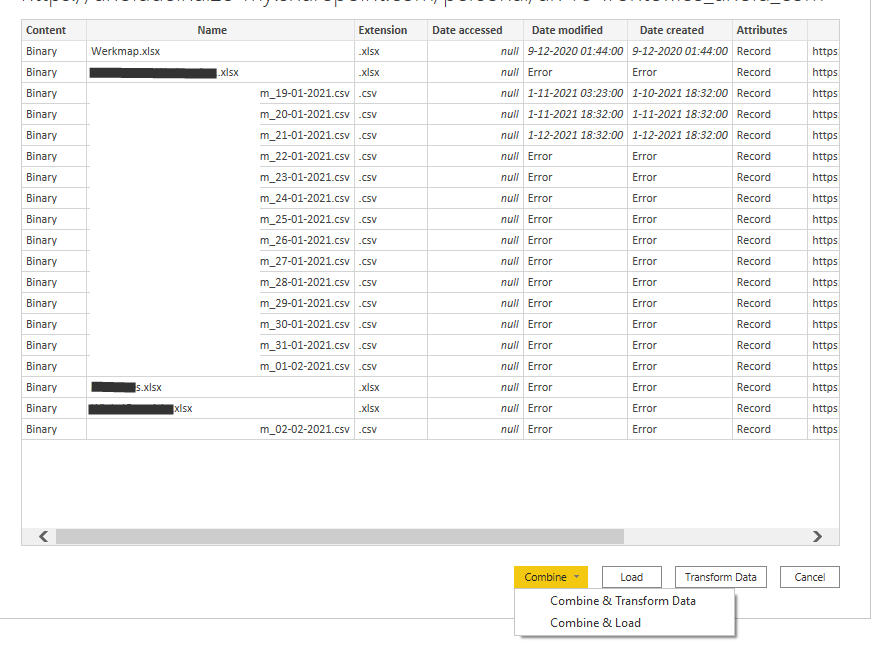Image resolution: width=871 pixels, height=657 pixels.
Task: Click .xlsx extension in Werkmap.xlsx row
Action: tap(369, 51)
